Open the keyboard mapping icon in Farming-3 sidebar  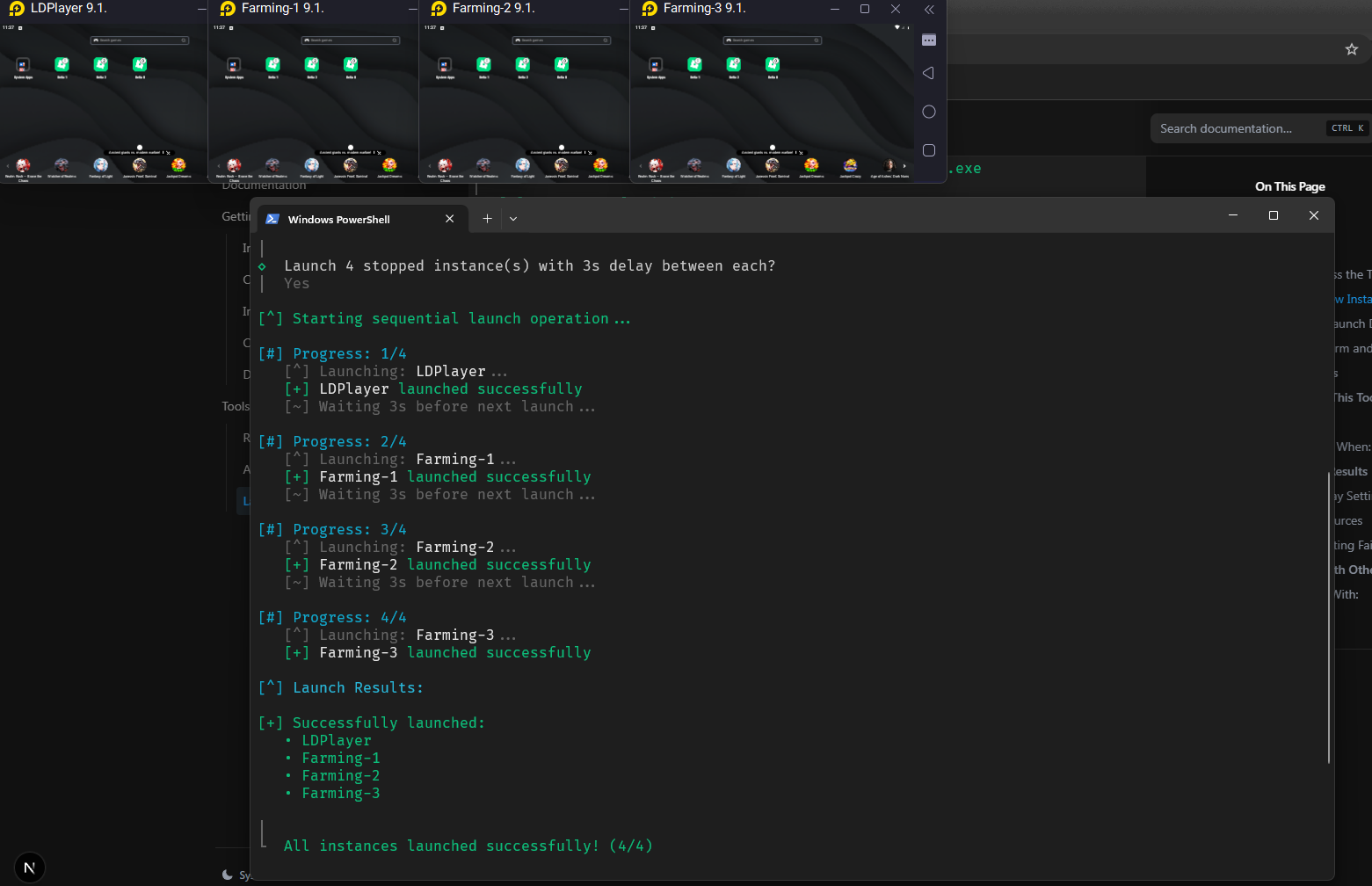[928, 40]
